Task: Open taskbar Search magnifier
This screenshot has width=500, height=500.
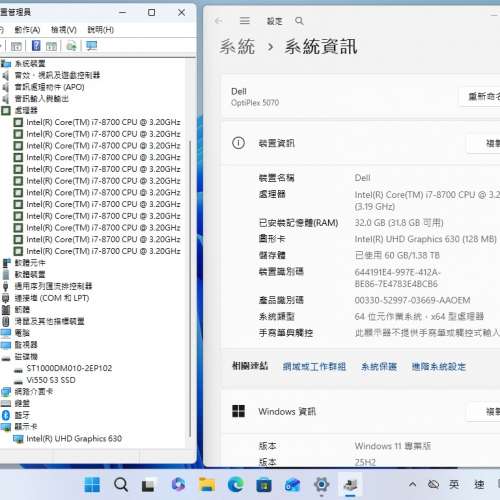Action: click(121, 485)
